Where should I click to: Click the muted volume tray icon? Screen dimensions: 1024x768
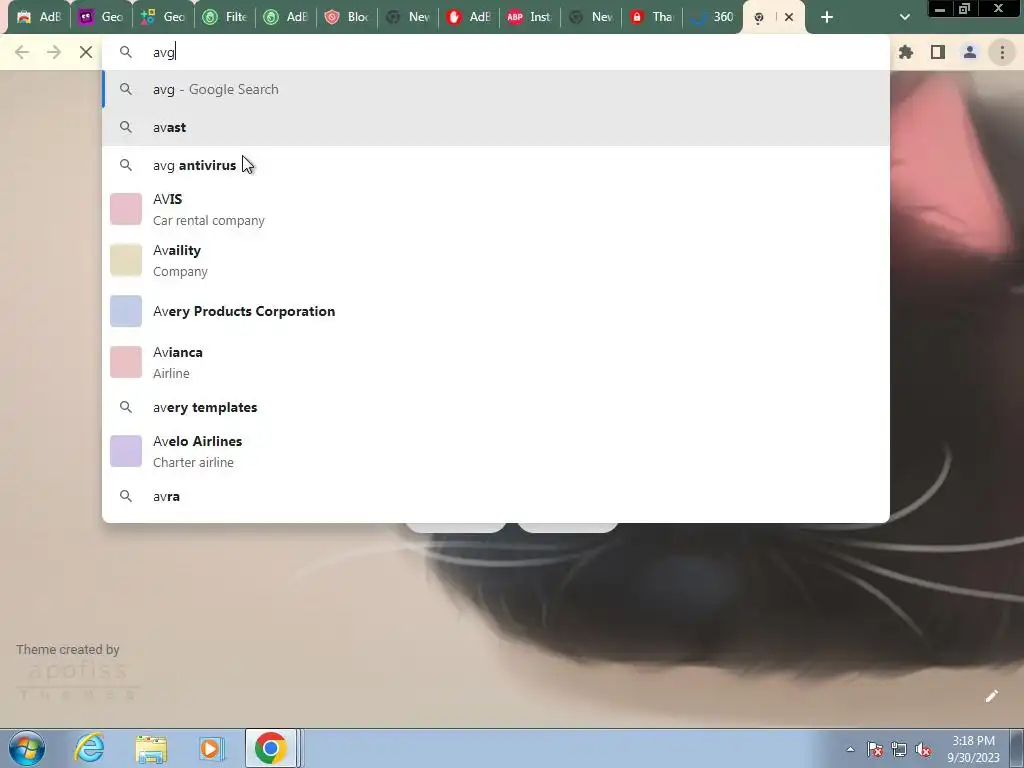tap(923, 749)
